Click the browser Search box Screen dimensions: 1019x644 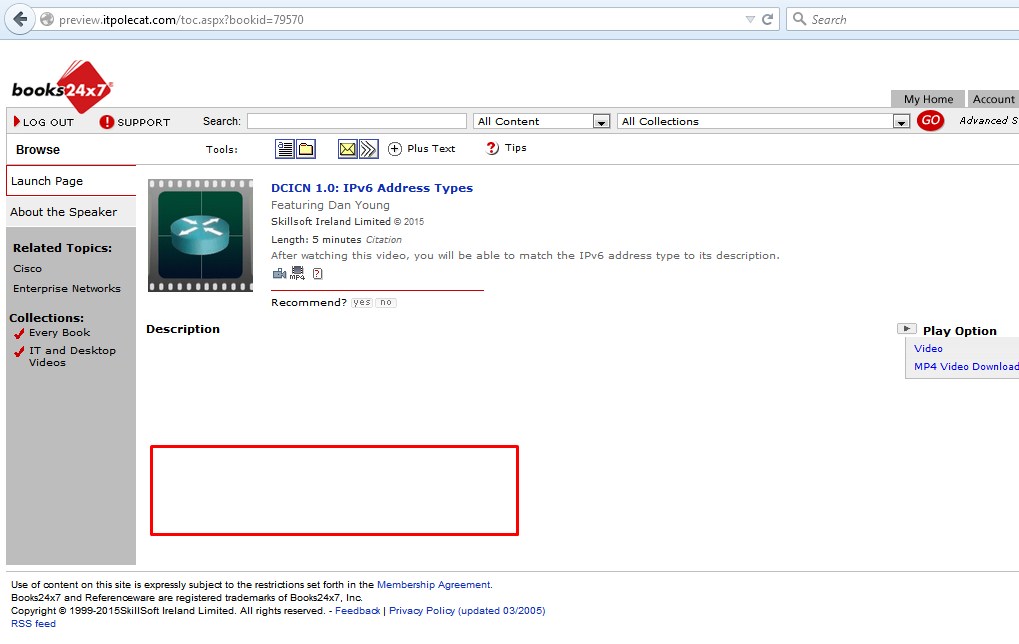point(903,19)
